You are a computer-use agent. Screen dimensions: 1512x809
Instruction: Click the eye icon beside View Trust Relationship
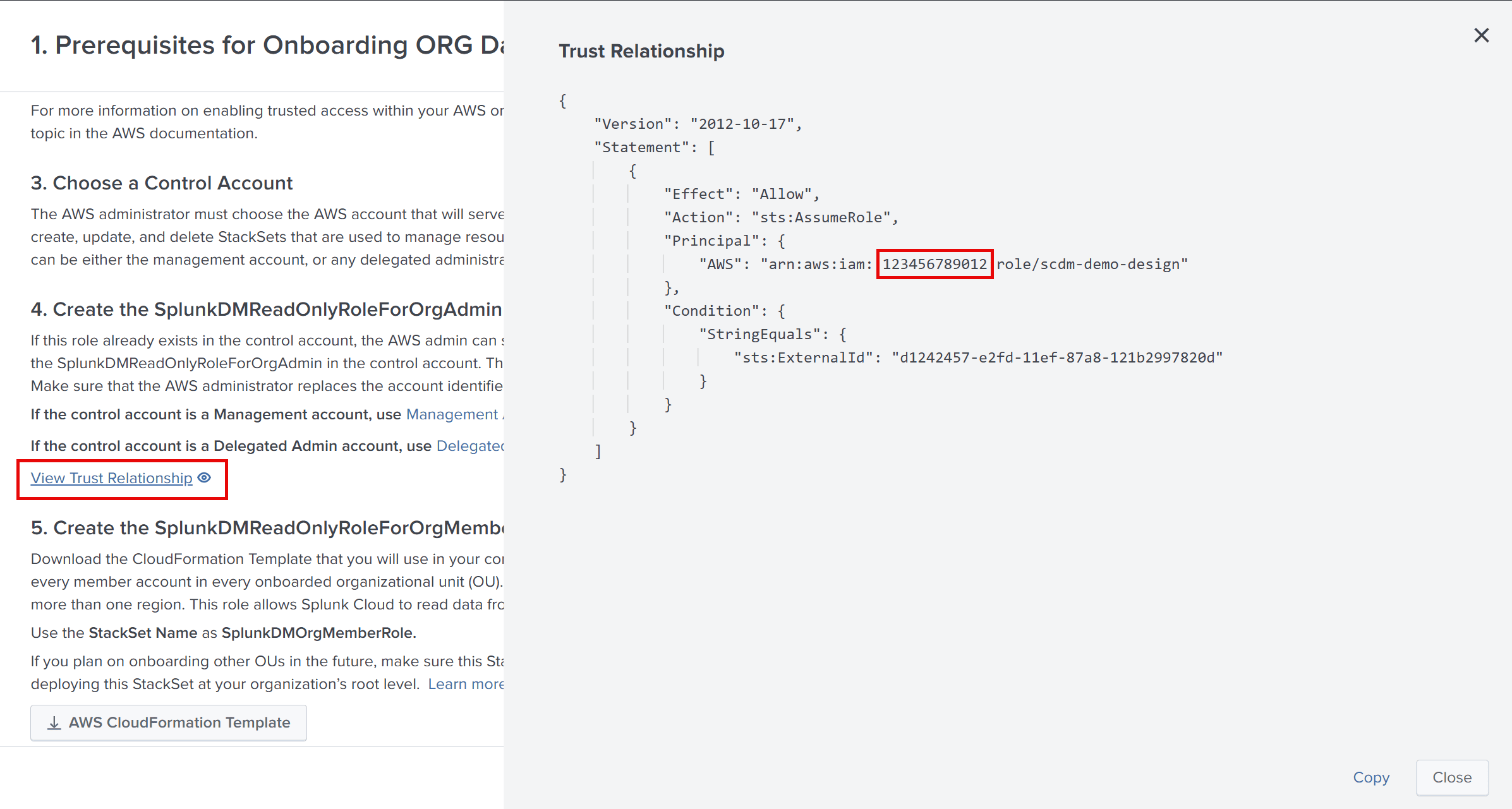[204, 477]
